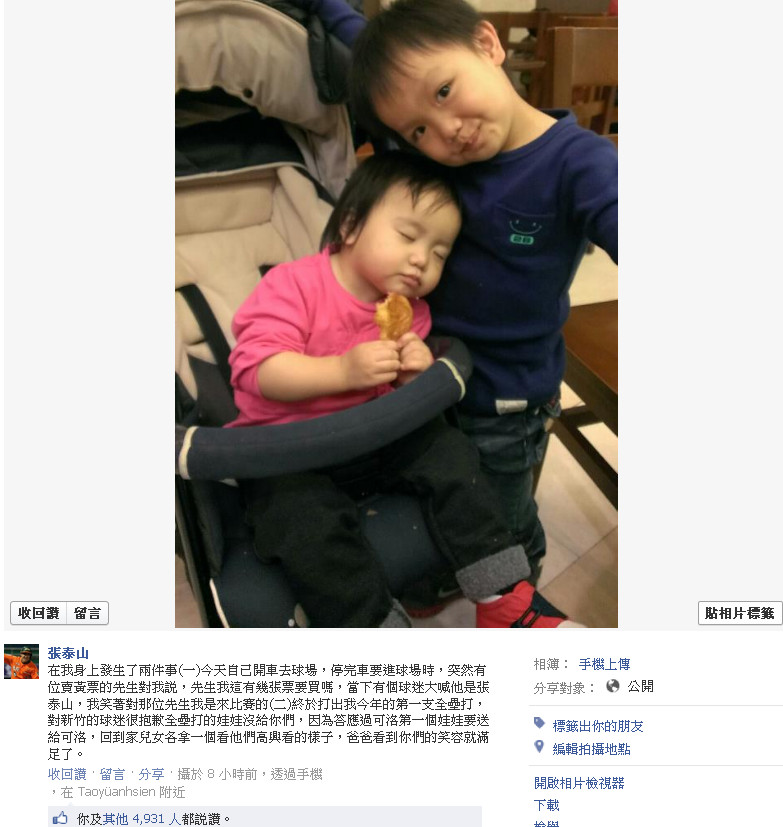783x827 pixels.
Task: Open 張泰山 profile picture thumbnail
Action: tap(21, 661)
